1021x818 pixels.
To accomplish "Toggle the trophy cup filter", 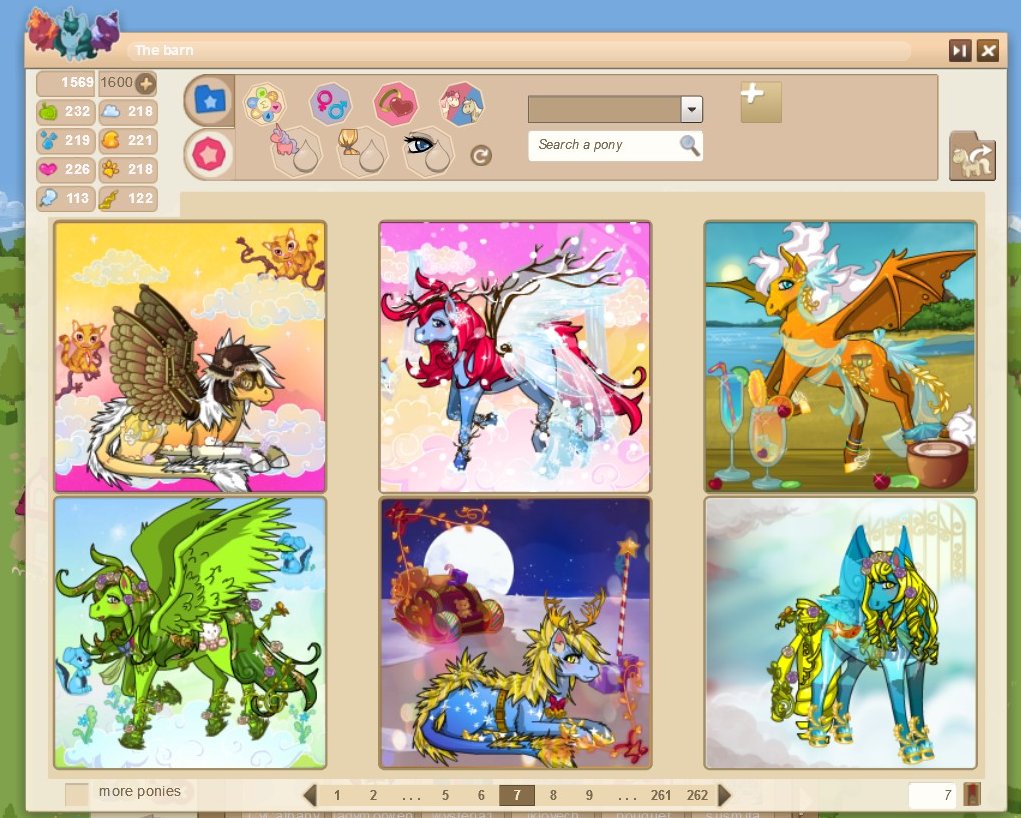I will 361,150.
